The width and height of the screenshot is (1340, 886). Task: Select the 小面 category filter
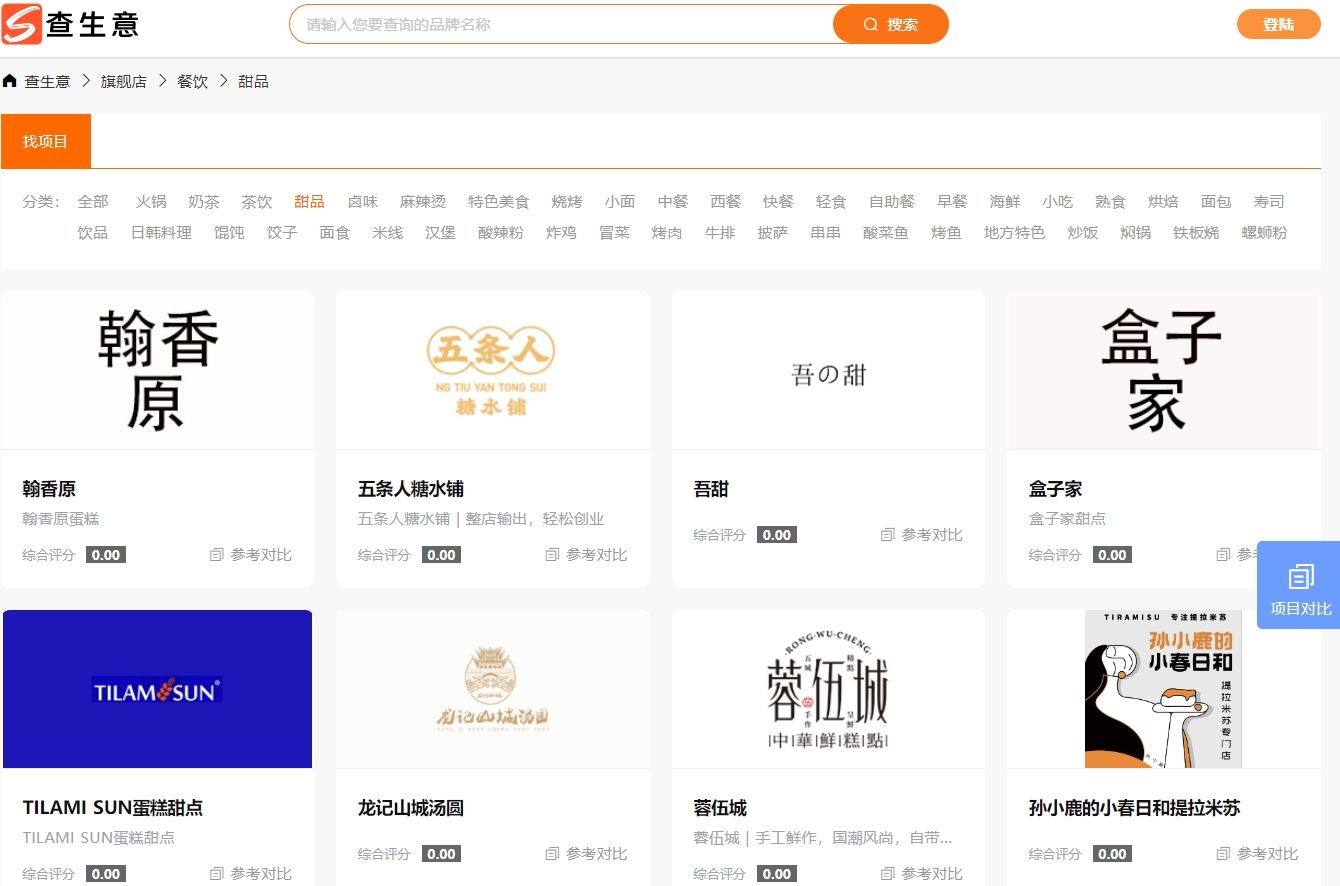[620, 202]
